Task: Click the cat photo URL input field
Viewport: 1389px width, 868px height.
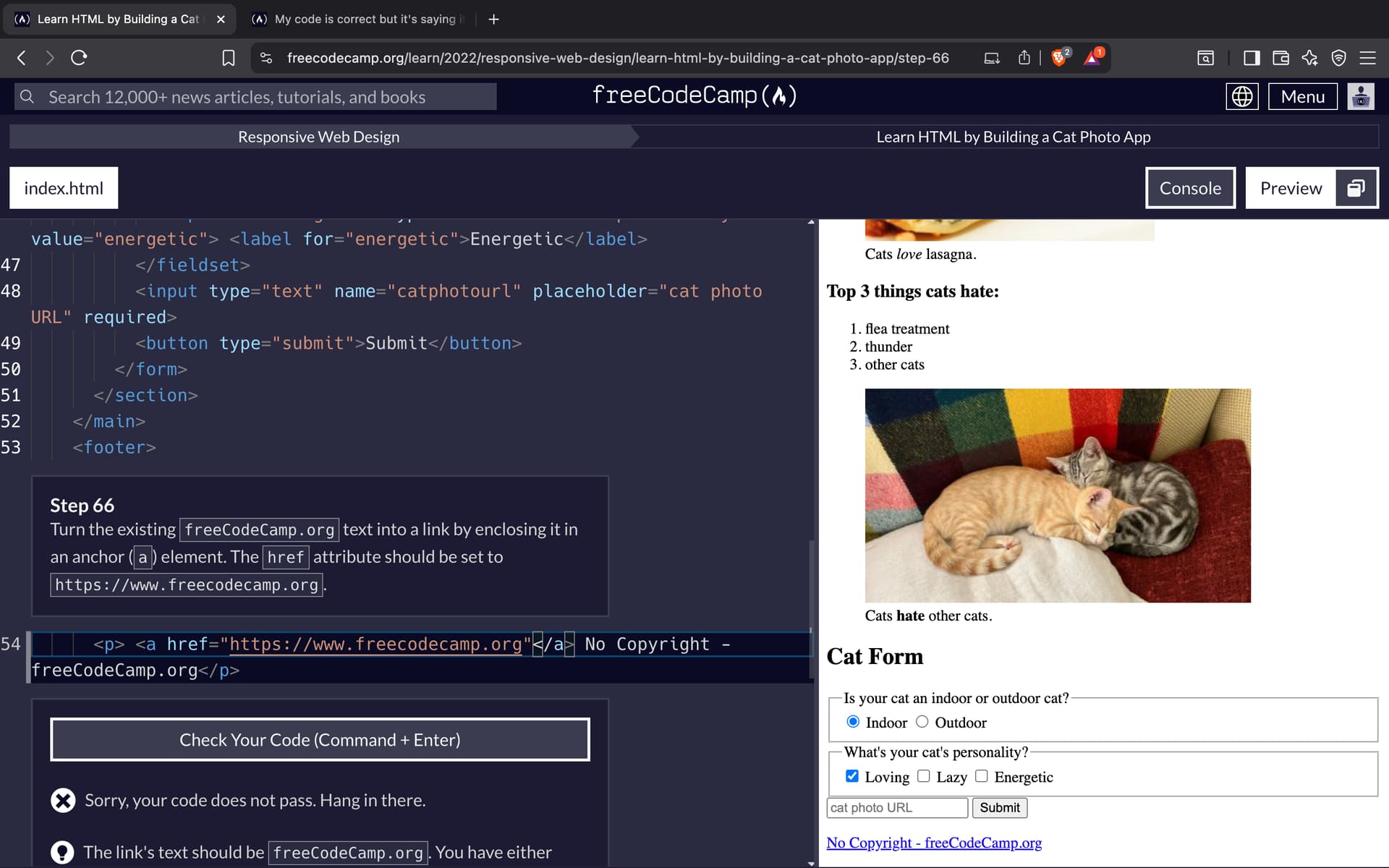Action: [896, 807]
